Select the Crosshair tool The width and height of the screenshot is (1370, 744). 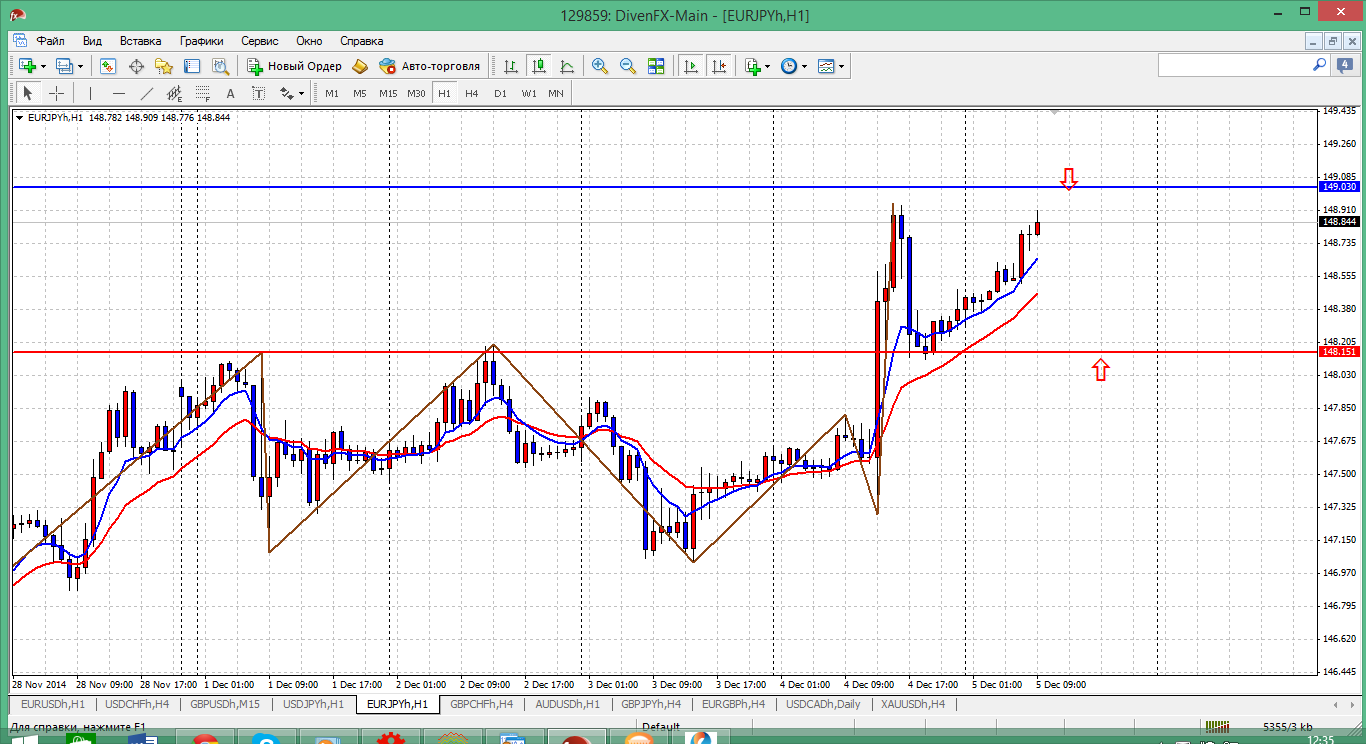[57, 93]
